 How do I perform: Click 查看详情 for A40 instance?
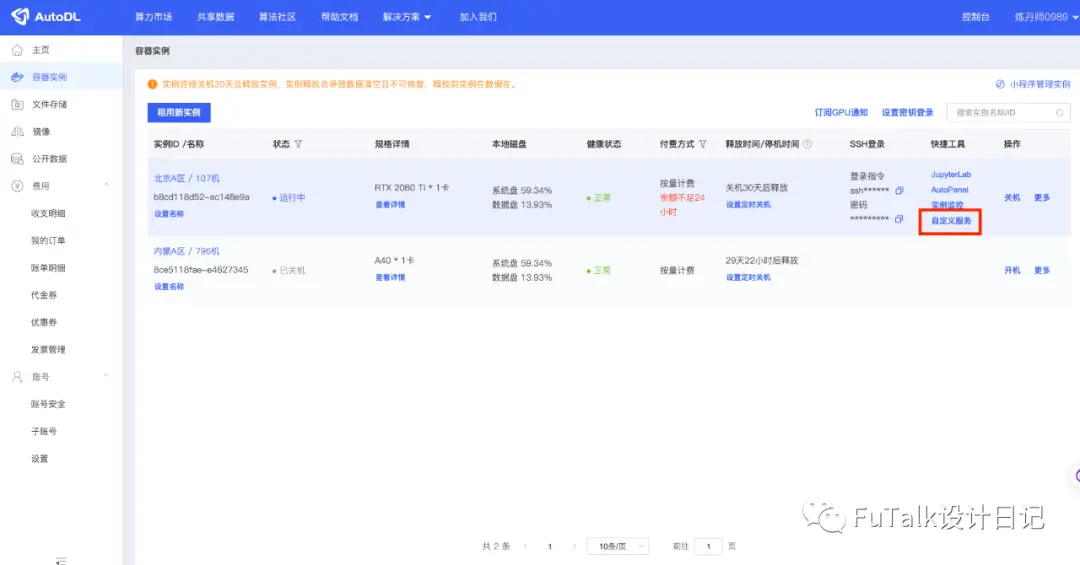390,278
